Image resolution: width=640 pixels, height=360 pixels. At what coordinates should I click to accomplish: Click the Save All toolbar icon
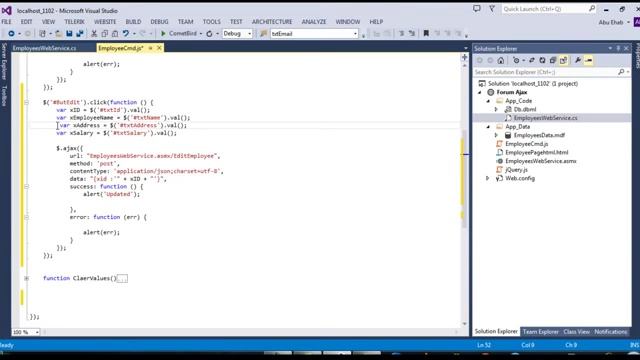[x=80, y=33]
